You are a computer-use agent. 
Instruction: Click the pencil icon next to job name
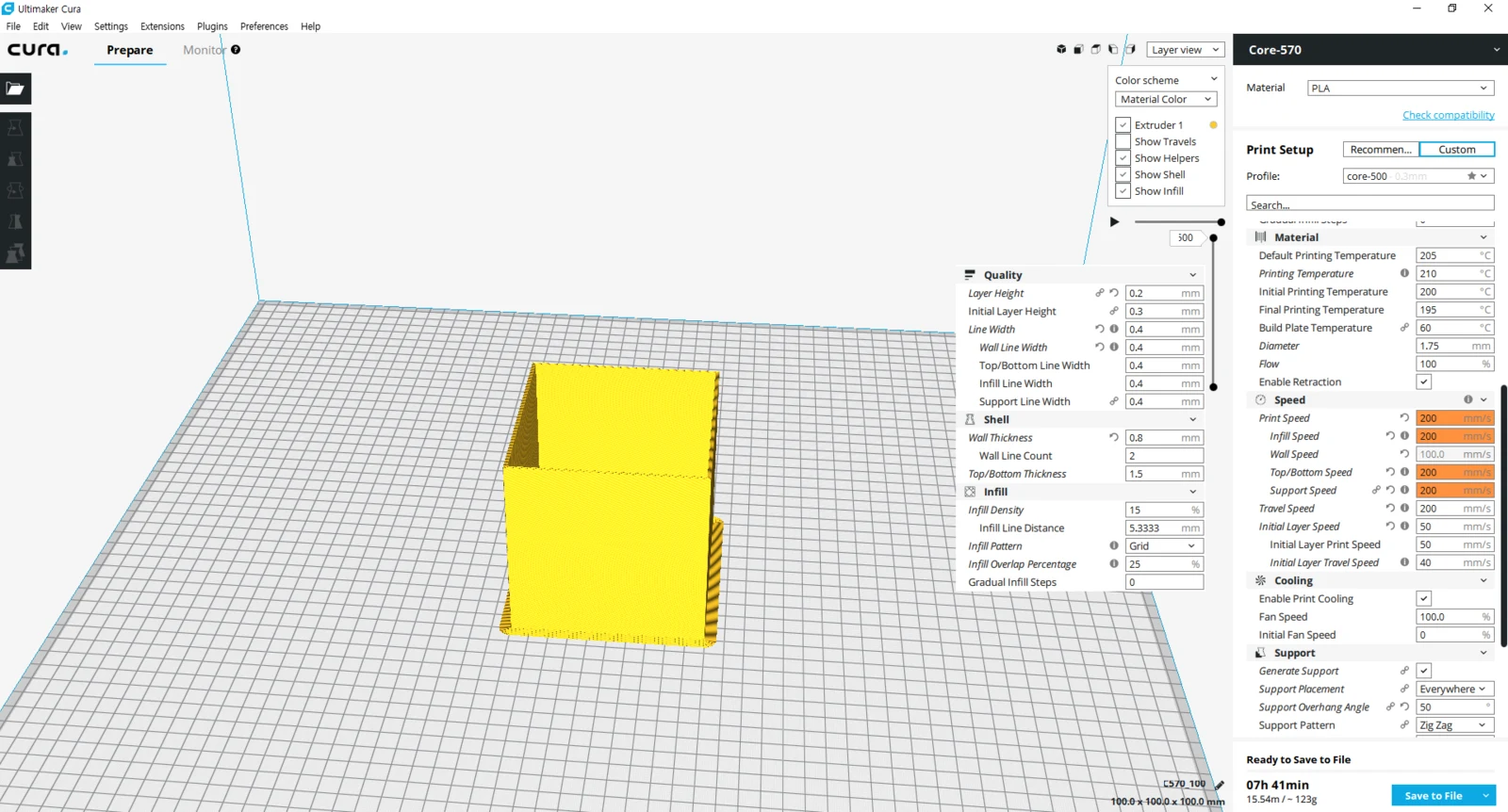(1220, 785)
